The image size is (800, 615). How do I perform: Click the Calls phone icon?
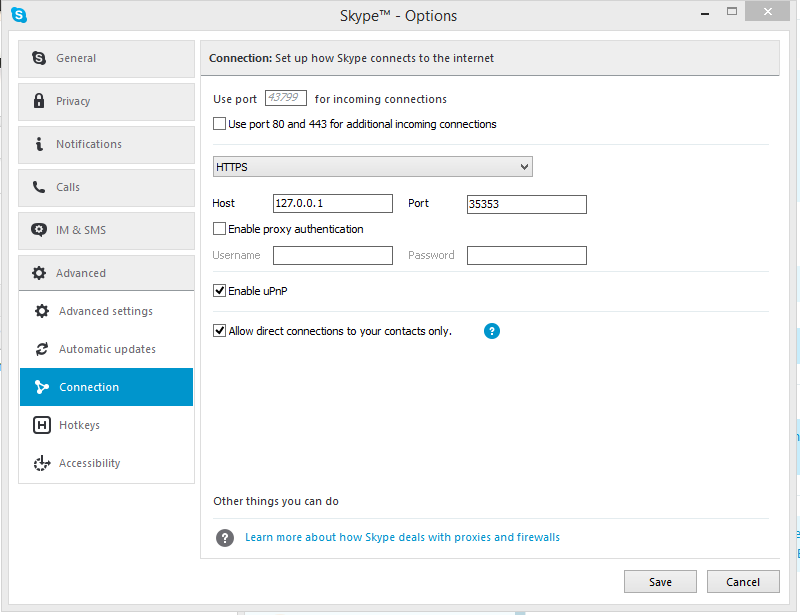coord(39,187)
